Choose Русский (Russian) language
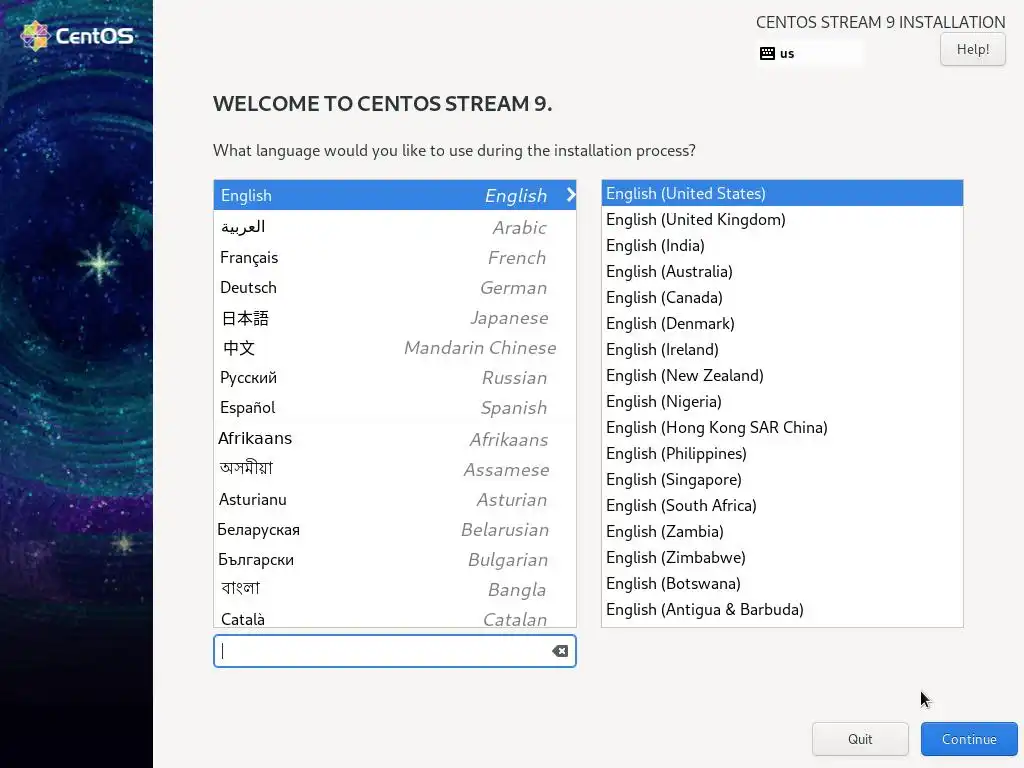Screen dimensions: 1024x768 [394, 377]
